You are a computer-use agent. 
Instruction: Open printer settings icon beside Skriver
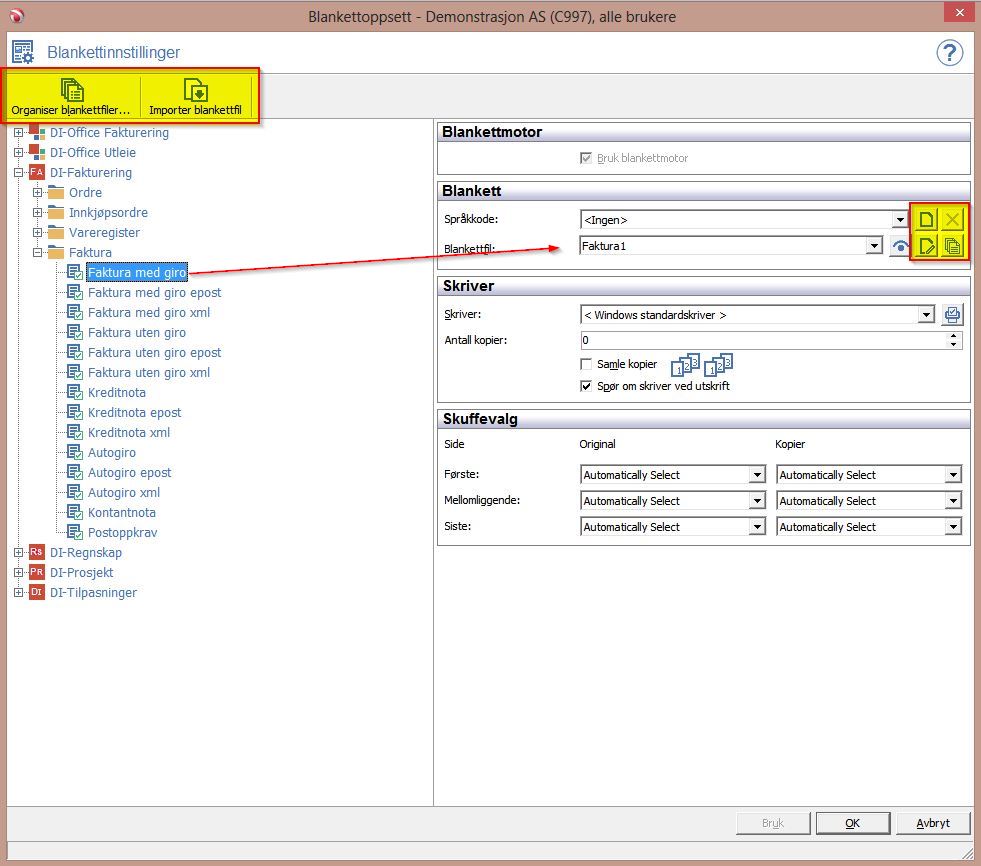[x=953, y=315]
